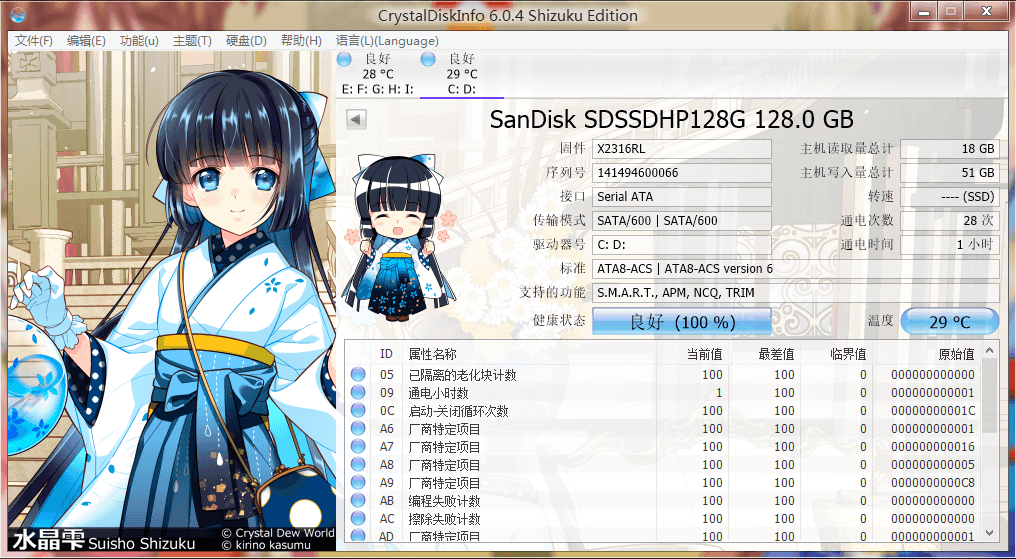This screenshot has width=1016, height=559.
Task: Click the 属性名称 column header
Action: (x=433, y=354)
